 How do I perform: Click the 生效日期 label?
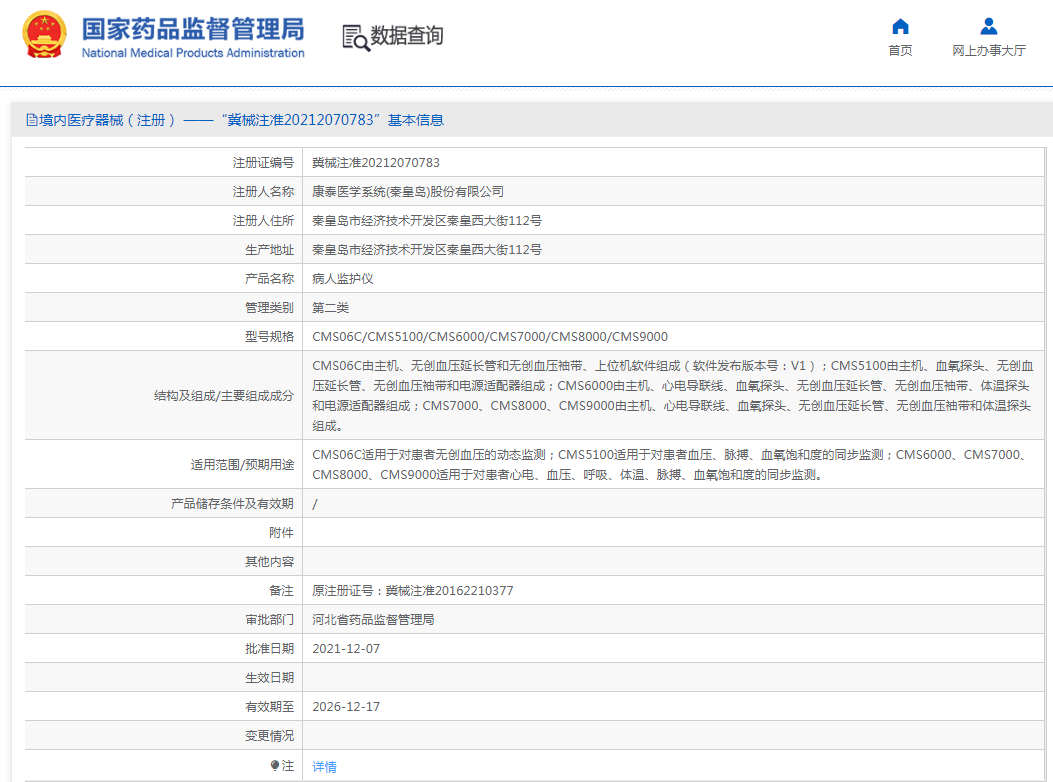(269, 678)
